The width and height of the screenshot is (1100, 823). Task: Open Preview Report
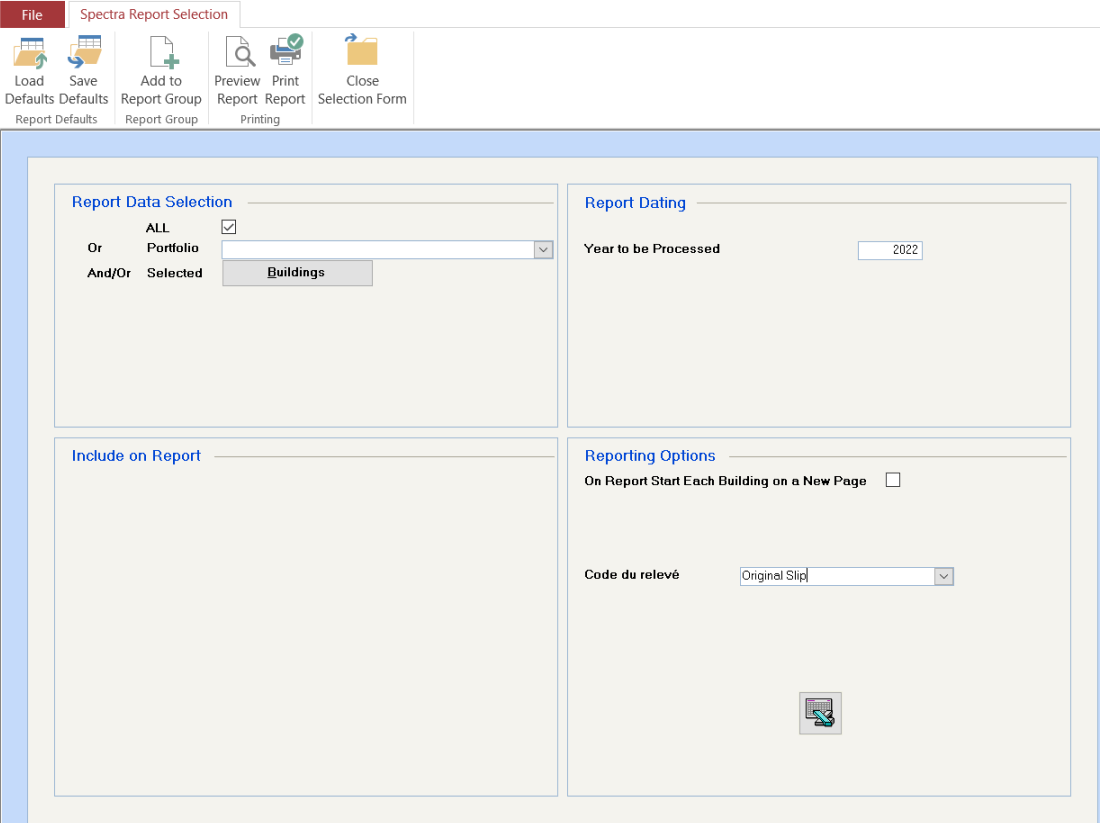(237, 71)
